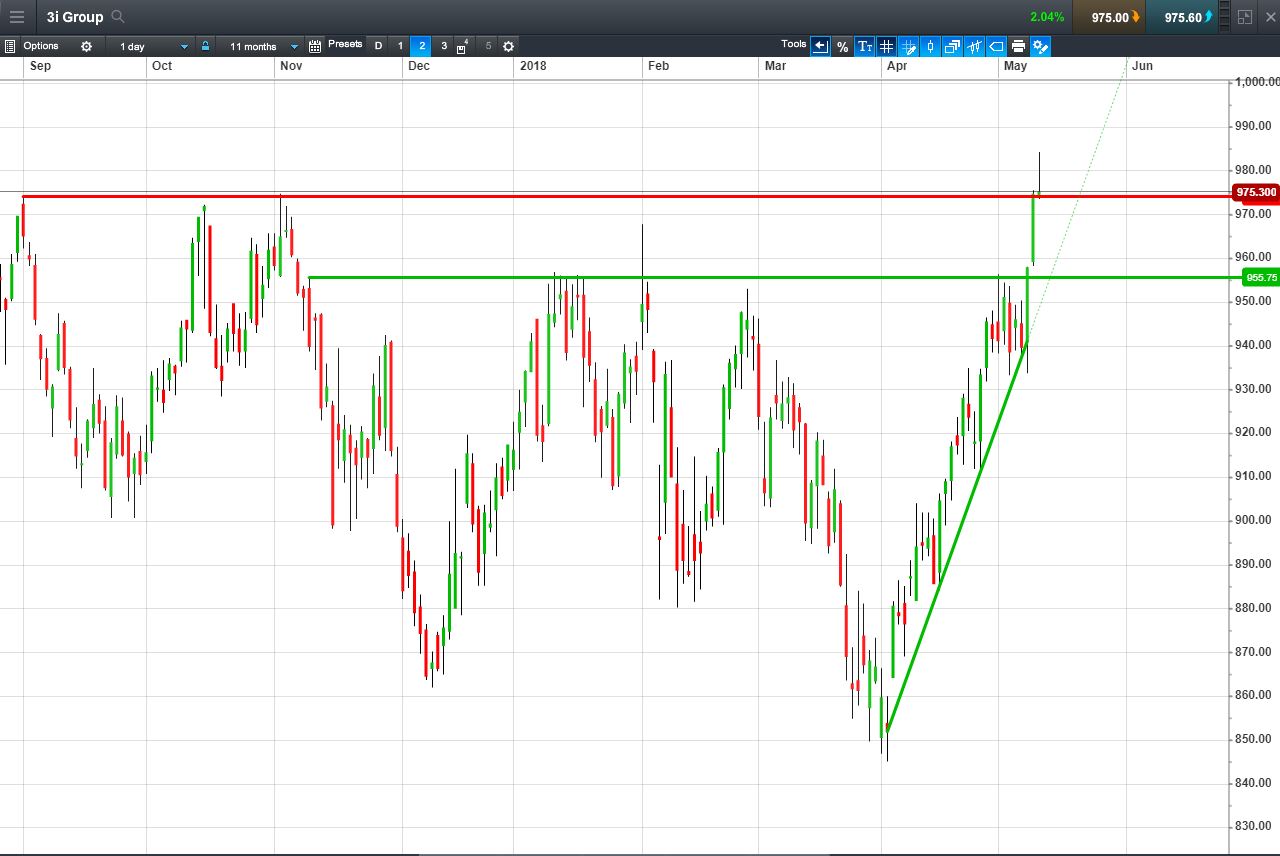Screen dimensions: 1280x856
Task: Open the hamburger main menu
Action: point(17,17)
